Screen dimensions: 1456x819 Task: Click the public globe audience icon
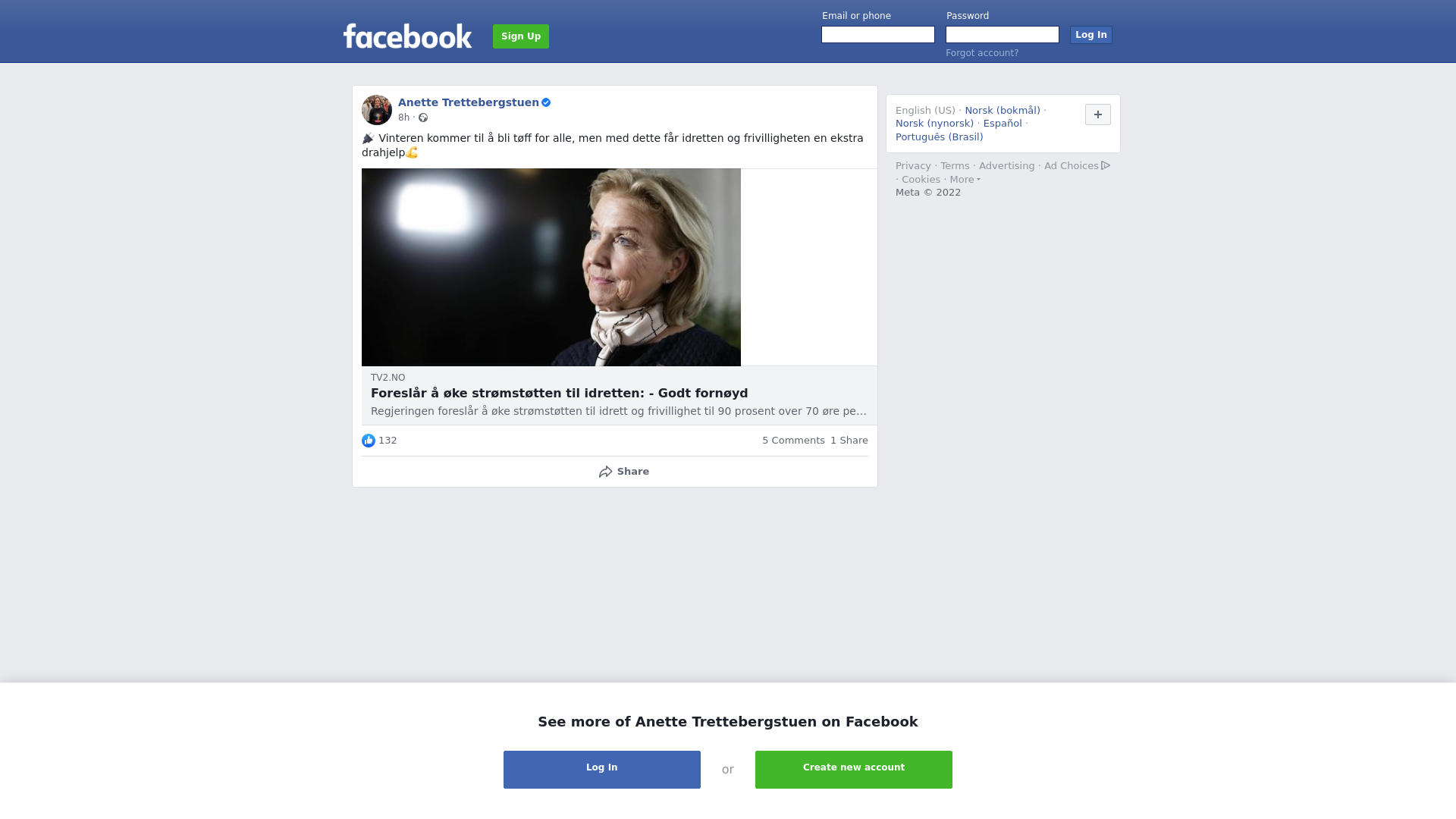(423, 118)
